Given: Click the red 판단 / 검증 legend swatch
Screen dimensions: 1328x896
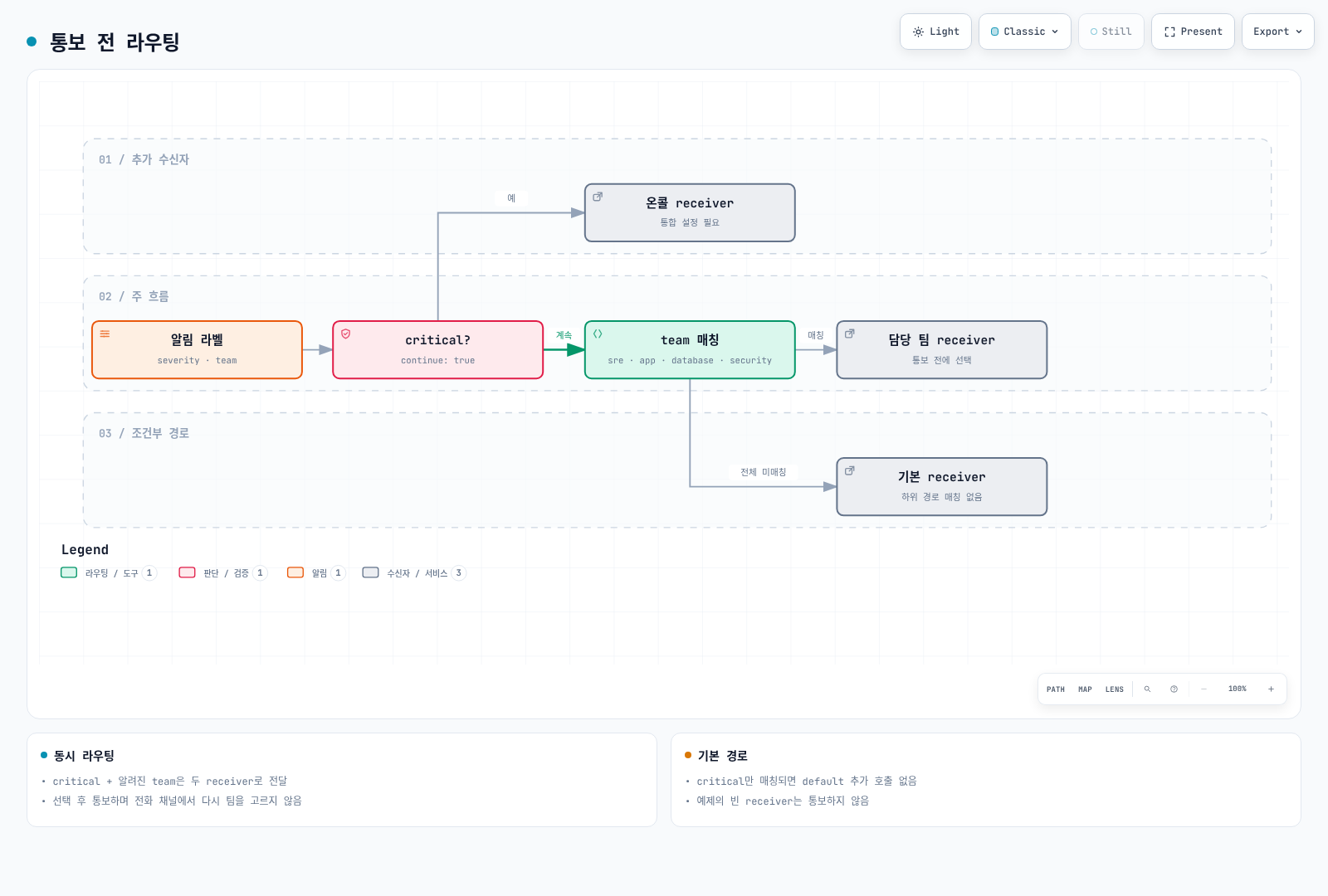Looking at the screenshot, I should click(188, 572).
